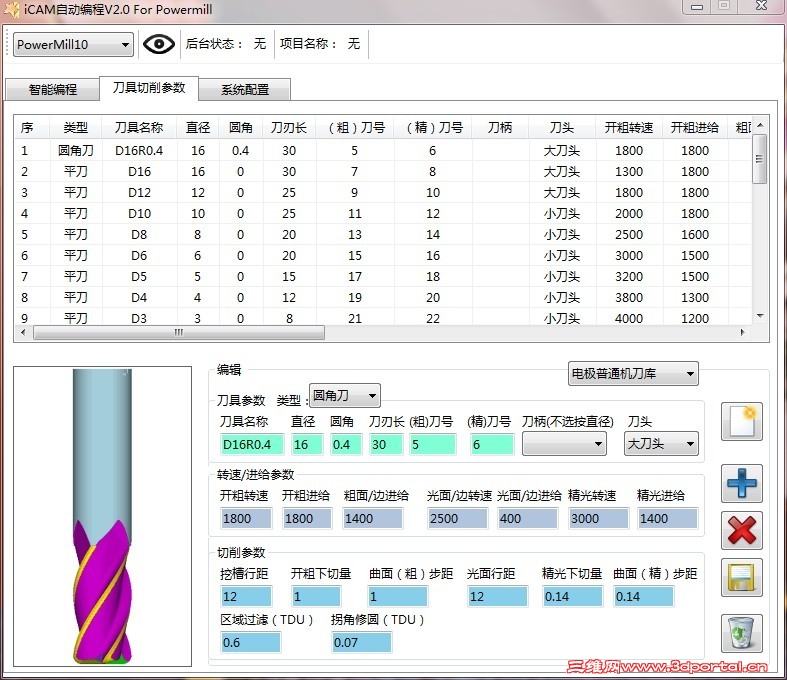Viewport: 787px width, 680px height.
Task: Click the 直径 column header
Action: (x=198, y=127)
